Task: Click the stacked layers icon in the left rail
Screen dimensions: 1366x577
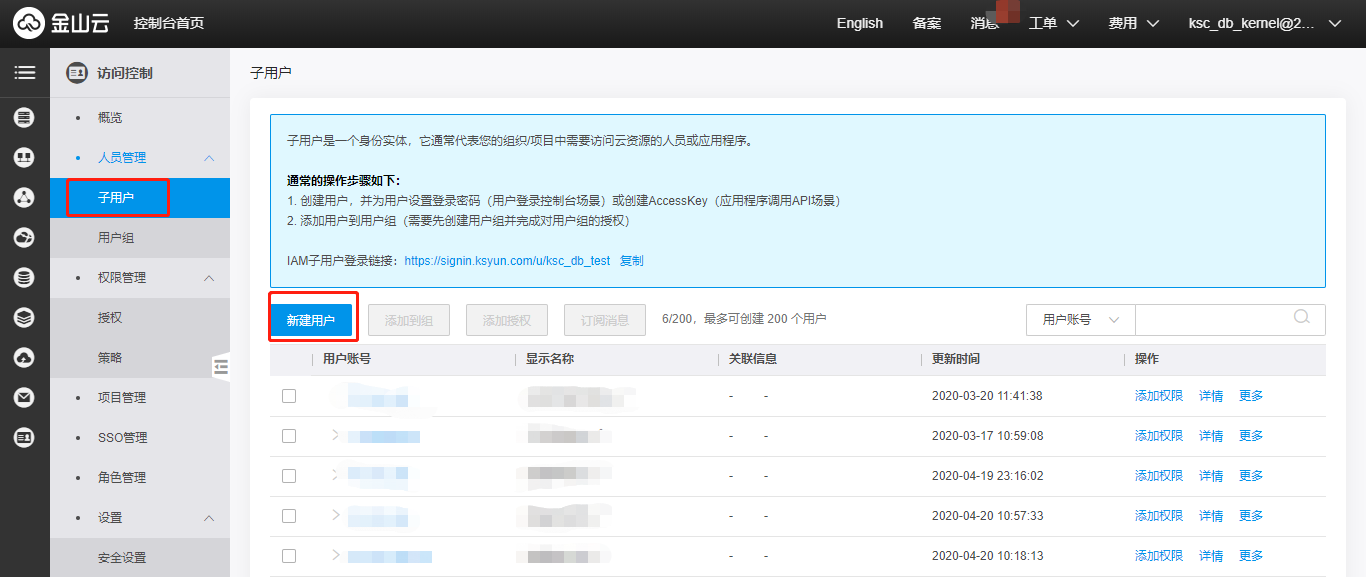Action: coord(24,317)
